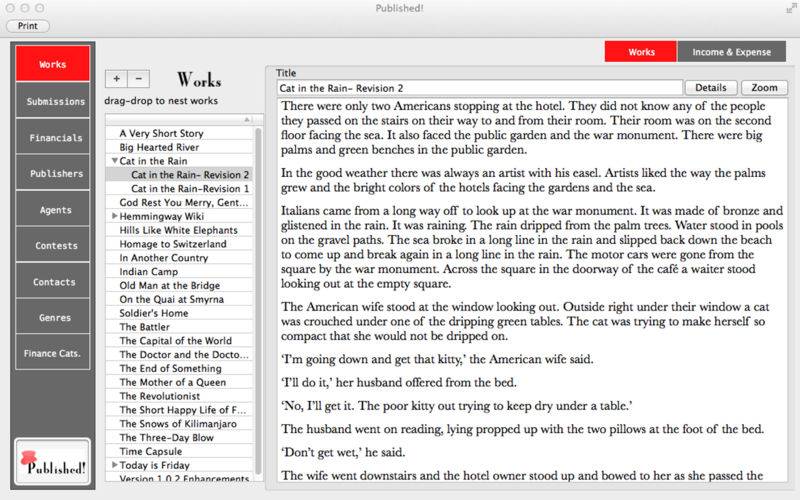This screenshot has width=800, height=500.
Task: Toggle fullscreen arrows in the title bar
Action: coord(791,8)
